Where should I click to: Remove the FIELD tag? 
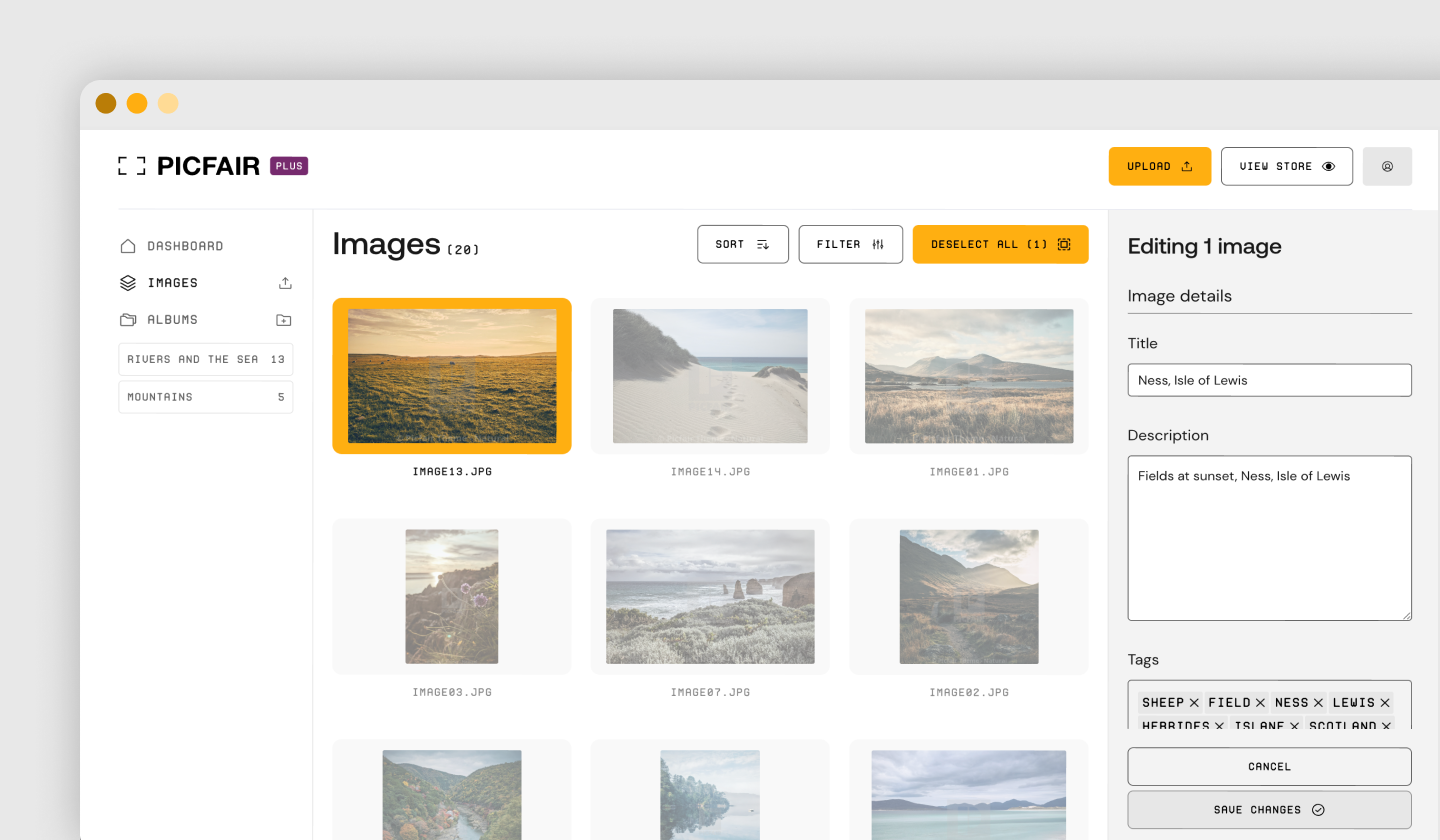(1261, 703)
